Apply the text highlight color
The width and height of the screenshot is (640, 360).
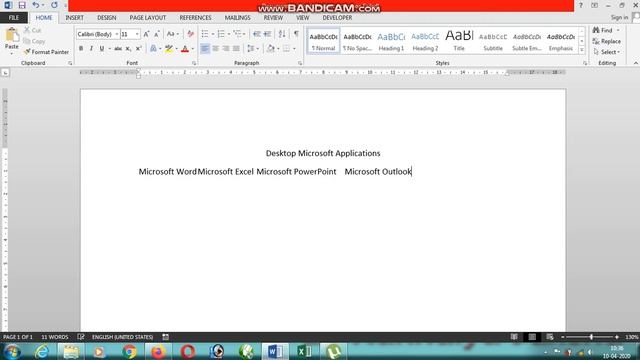click(169, 49)
